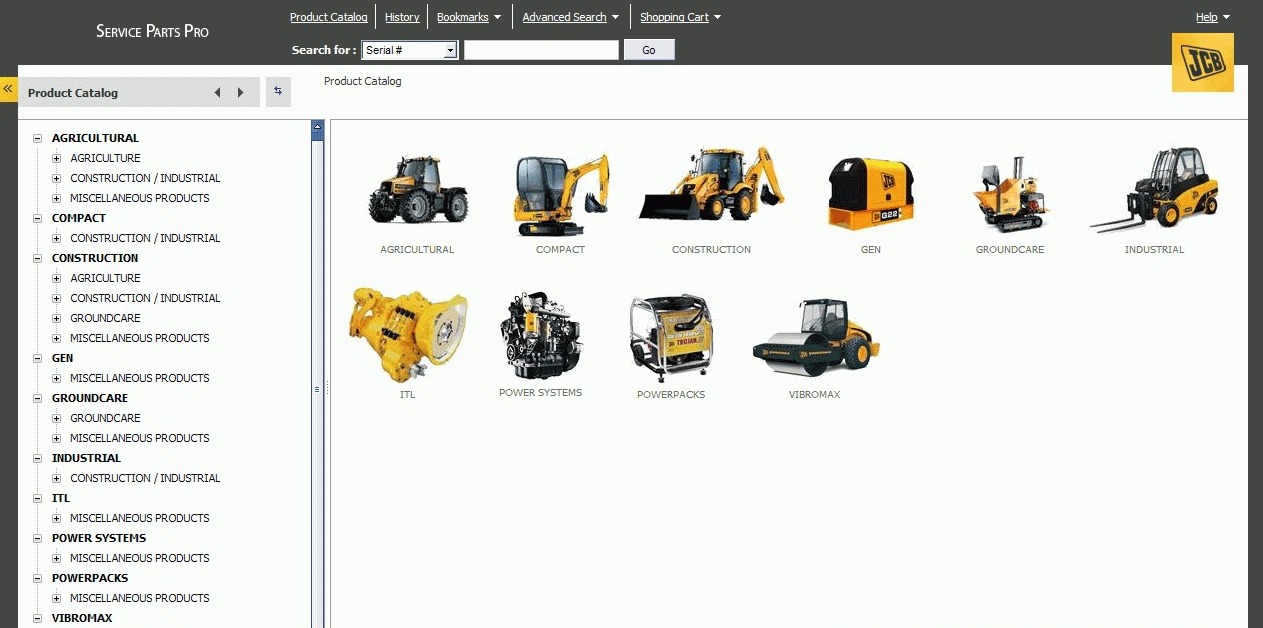The image size is (1263, 628).
Task: Click the Go search button
Action: (649, 50)
